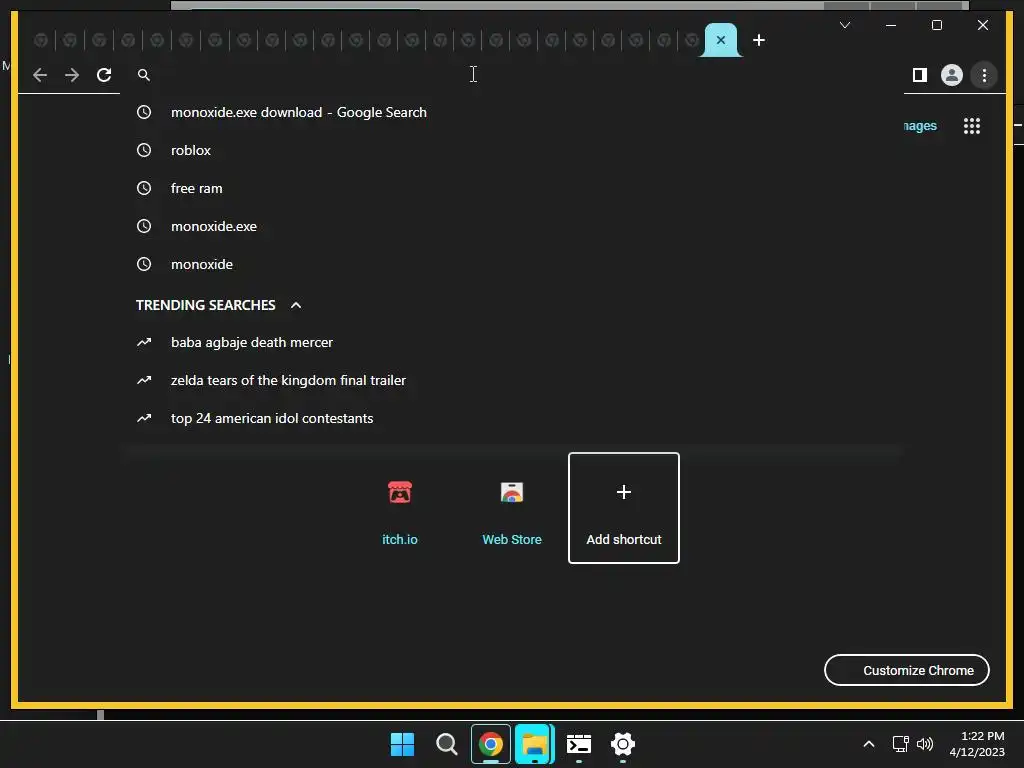Viewport: 1024px width, 768px height.
Task: Open the tab search chevron in the title bar
Action: pyautogui.click(x=844, y=25)
